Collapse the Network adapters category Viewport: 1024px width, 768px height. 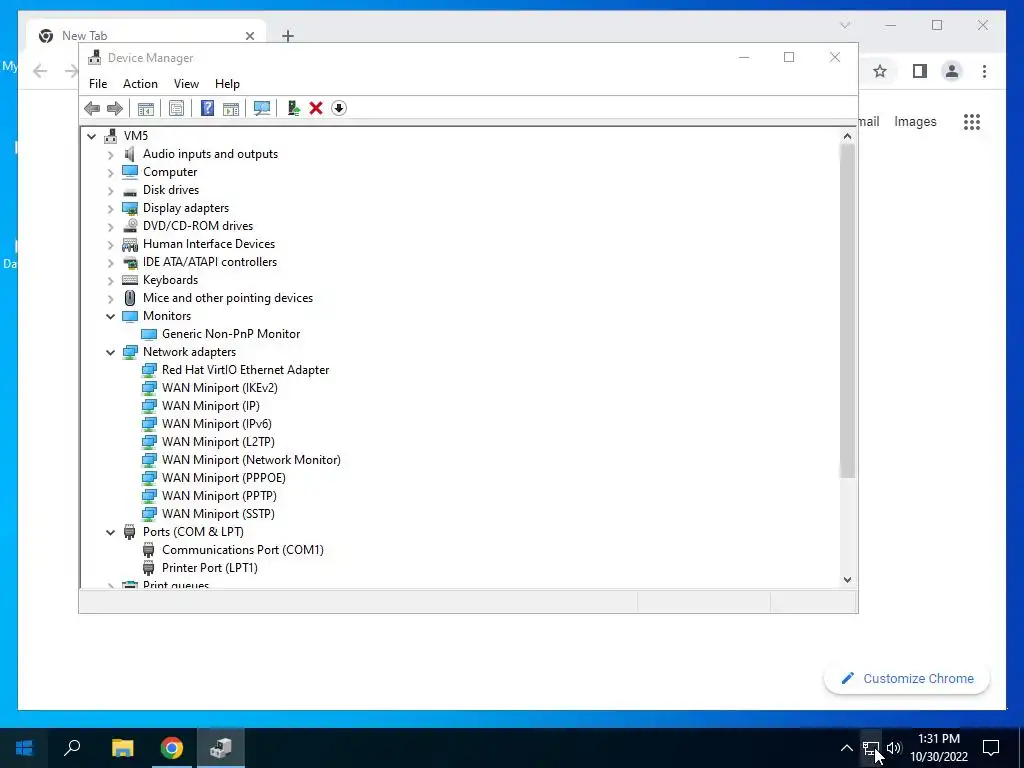tap(110, 352)
